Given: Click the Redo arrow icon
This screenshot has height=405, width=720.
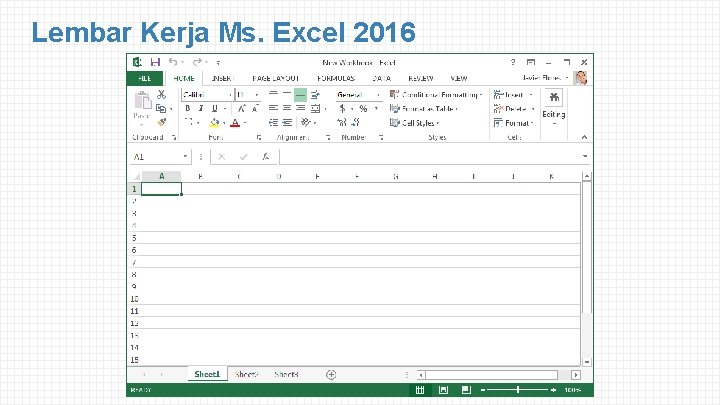Looking at the screenshot, I should coord(197,62).
